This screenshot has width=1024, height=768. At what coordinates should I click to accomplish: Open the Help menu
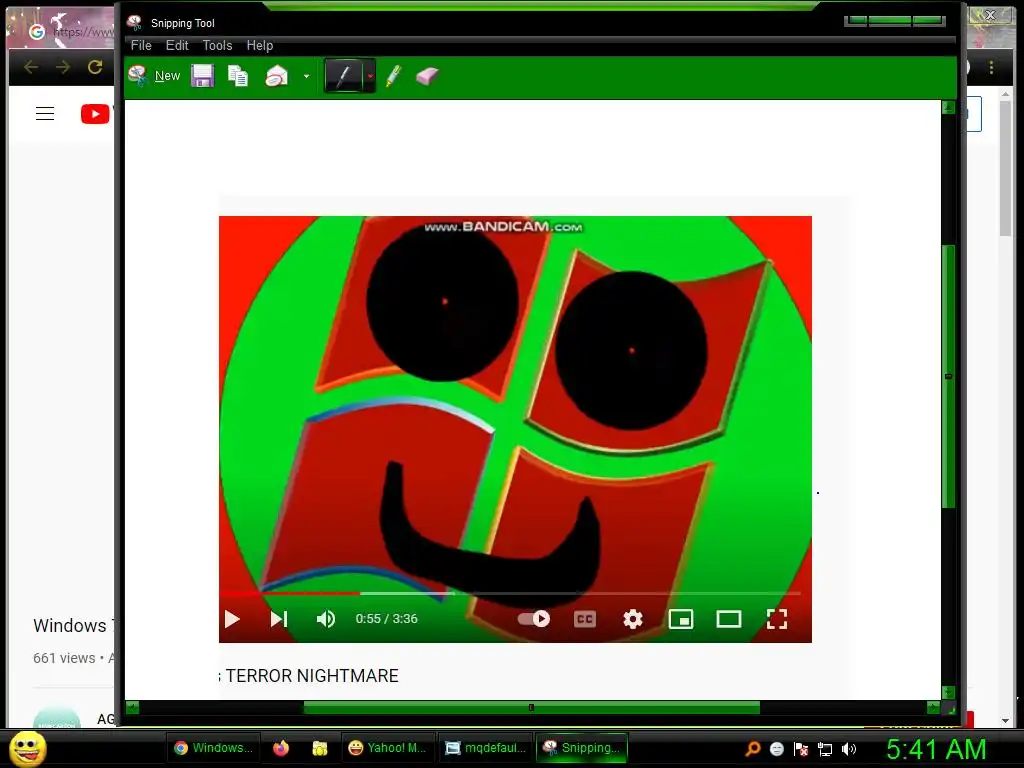[260, 46]
